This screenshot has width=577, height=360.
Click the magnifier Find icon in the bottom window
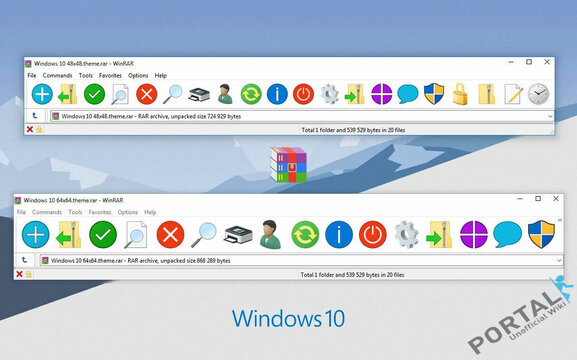[203, 234]
